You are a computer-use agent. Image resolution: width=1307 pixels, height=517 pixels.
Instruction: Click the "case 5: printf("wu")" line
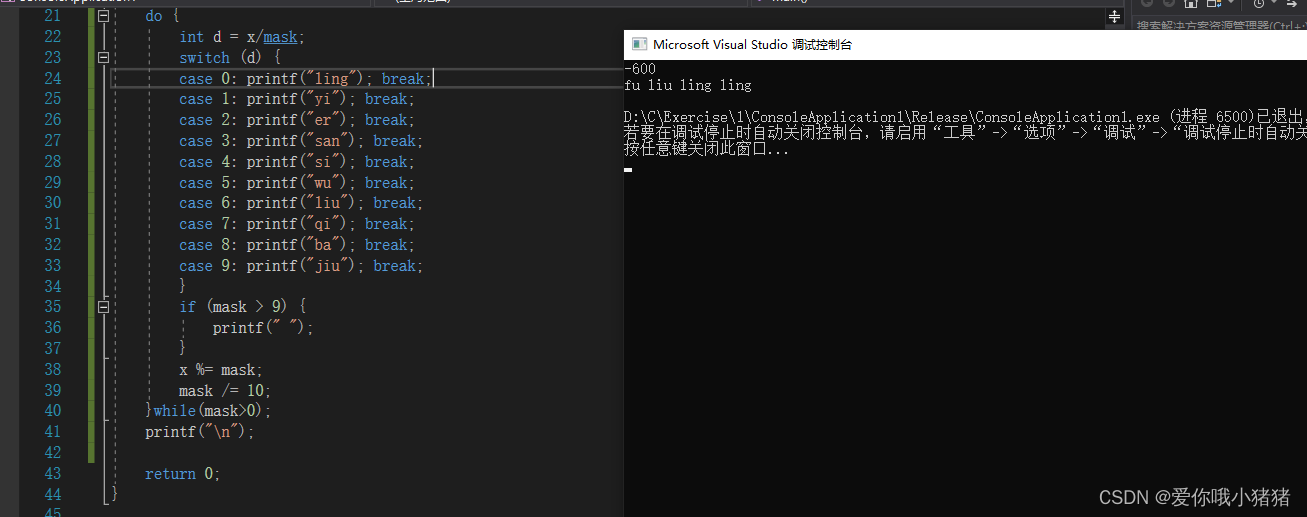[297, 183]
